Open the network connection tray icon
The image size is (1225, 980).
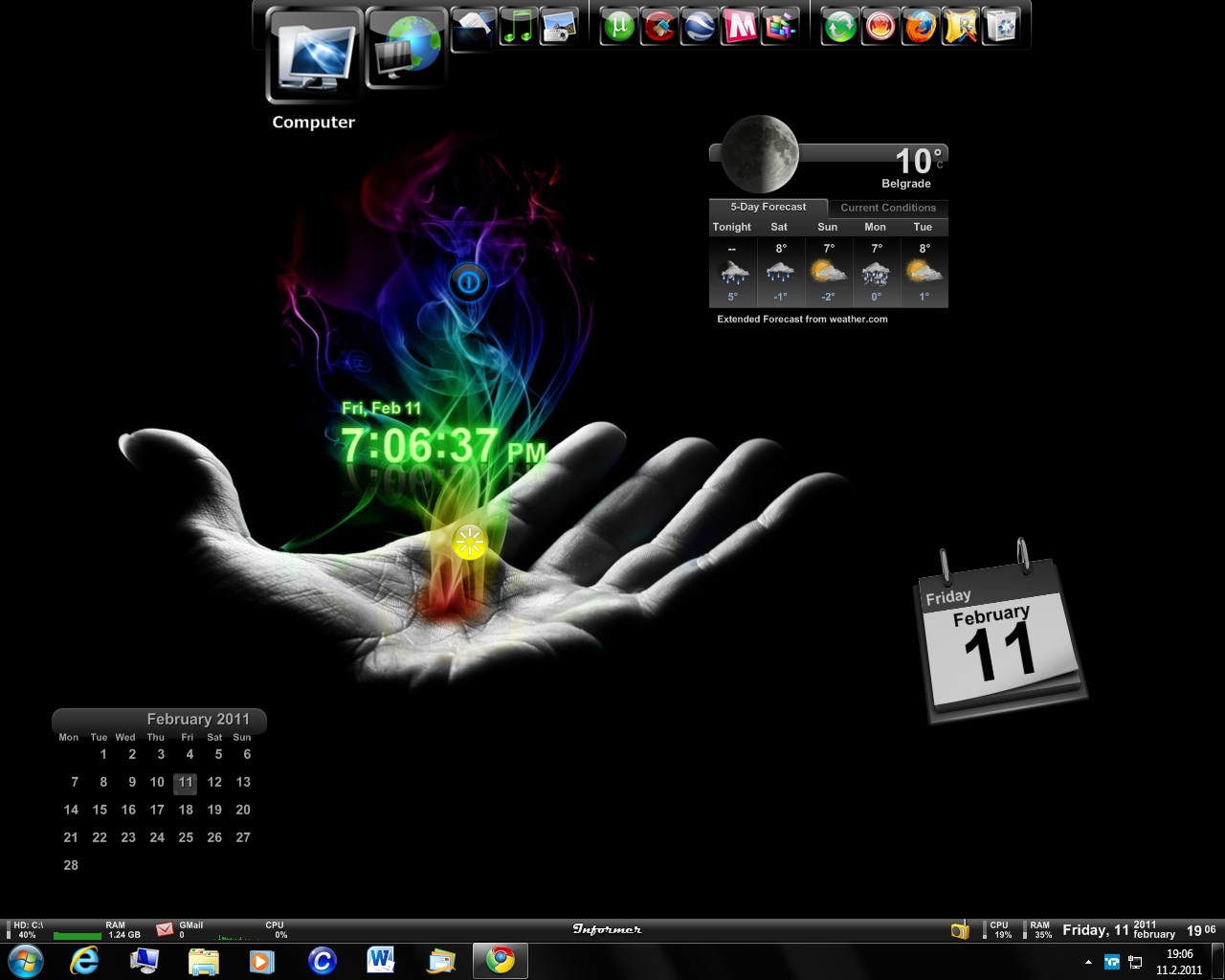click(1135, 962)
